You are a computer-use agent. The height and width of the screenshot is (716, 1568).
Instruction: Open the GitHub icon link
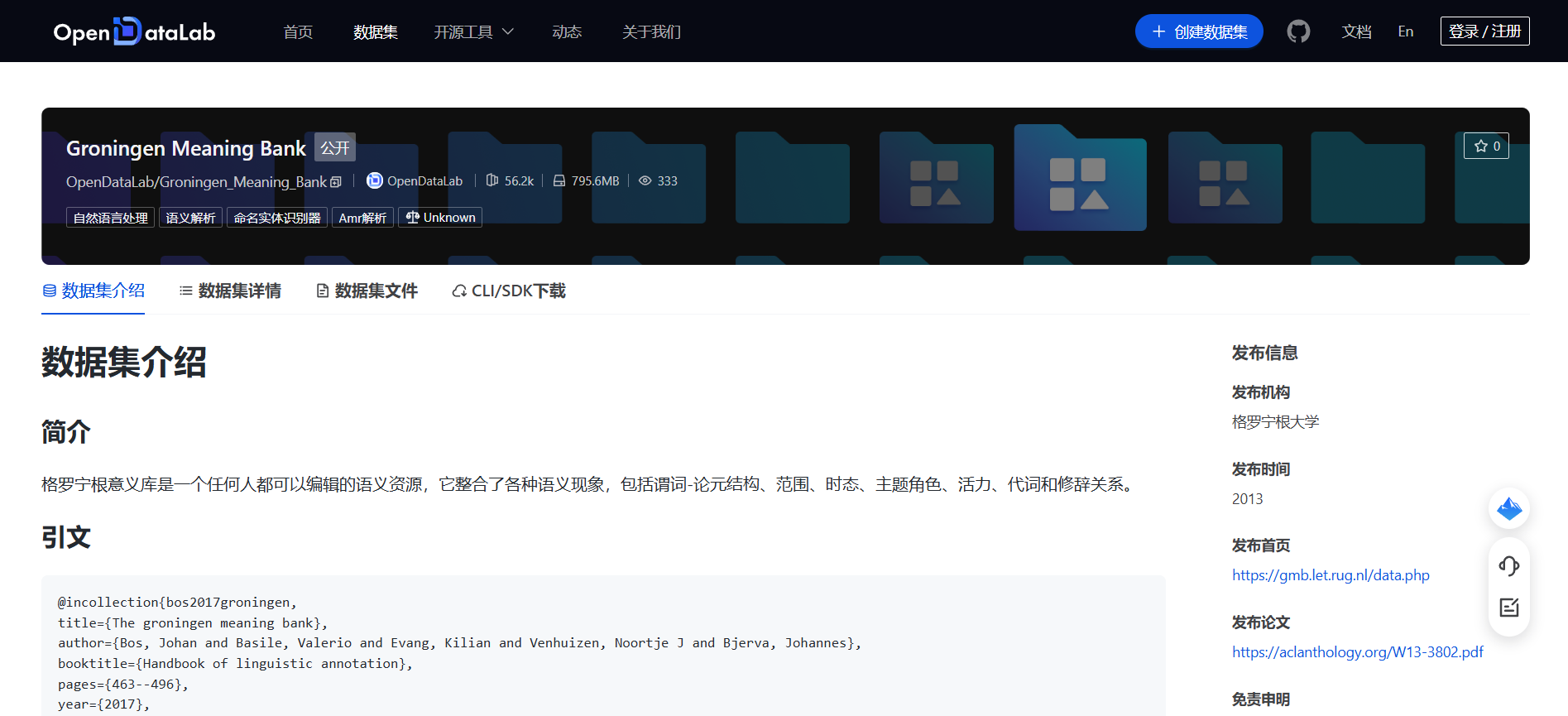point(1298,31)
